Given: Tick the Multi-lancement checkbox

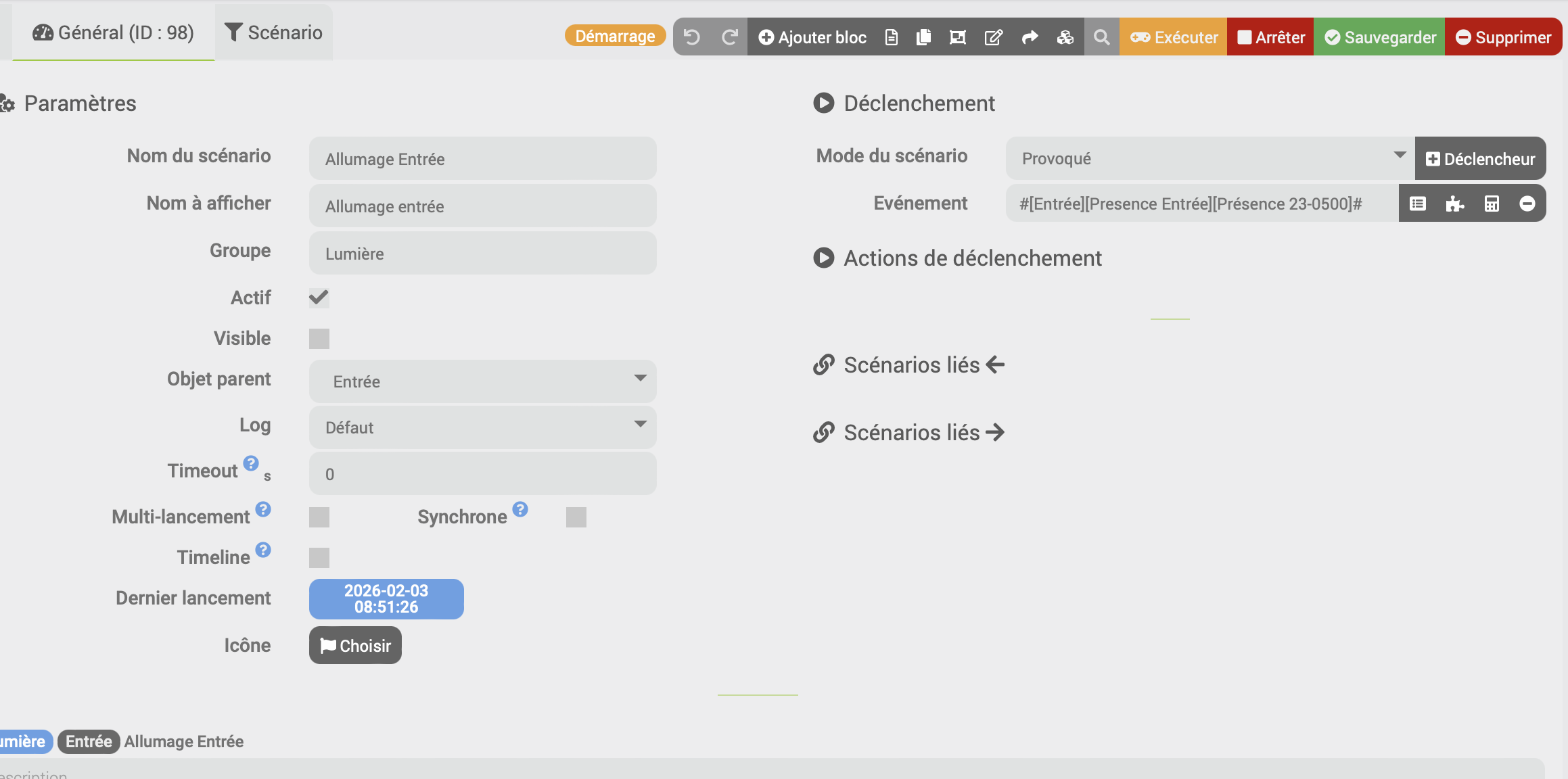Looking at the screenshot, I should [x=319, y=517].
